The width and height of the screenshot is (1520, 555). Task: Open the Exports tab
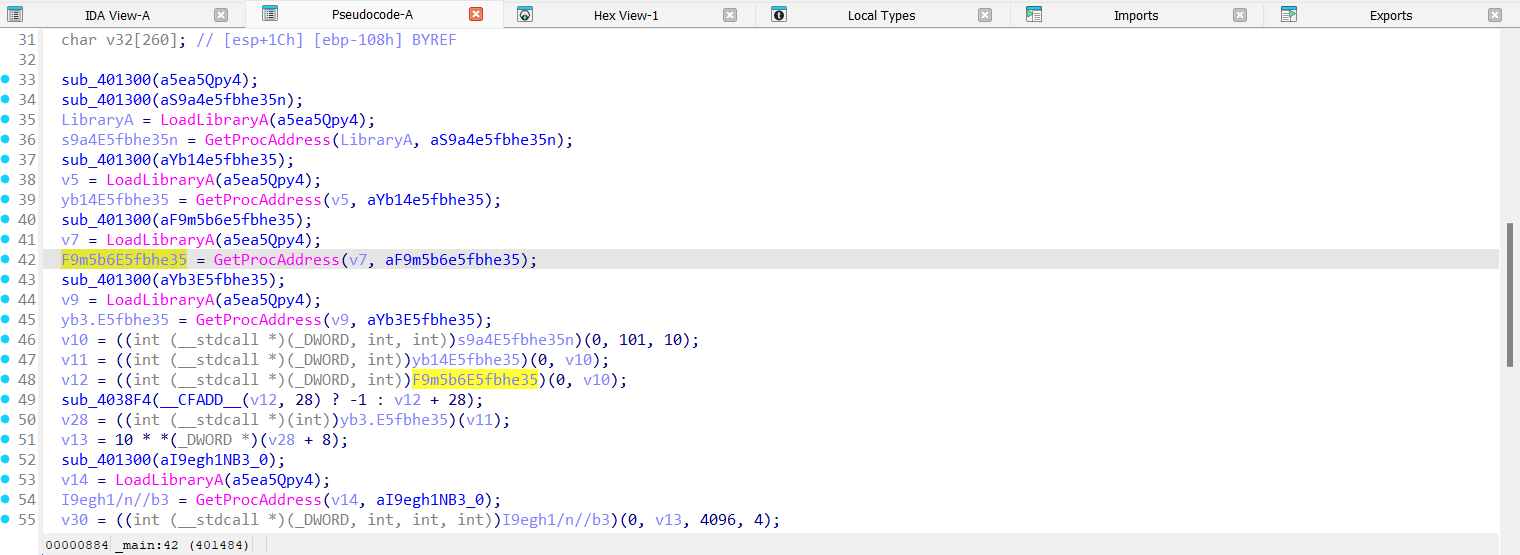pyautogui.click(x=1390, y=15)
